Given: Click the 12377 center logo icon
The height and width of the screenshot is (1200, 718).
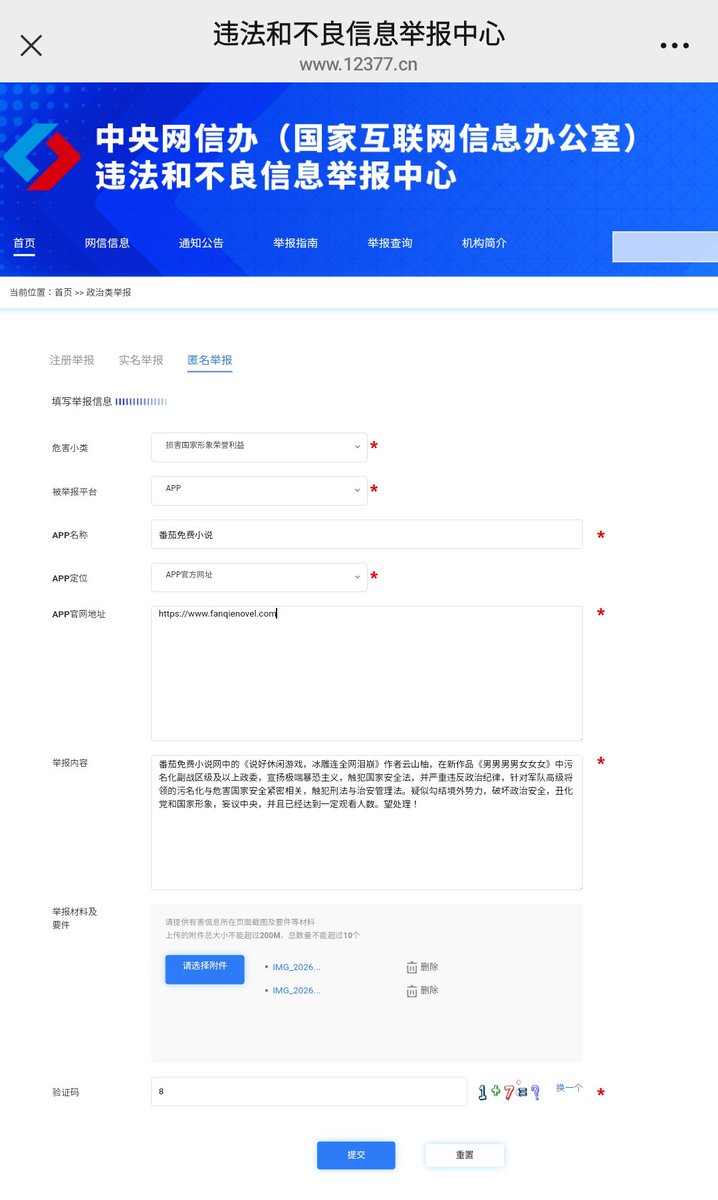Looking at the screenshot, I should click(42, 156).
